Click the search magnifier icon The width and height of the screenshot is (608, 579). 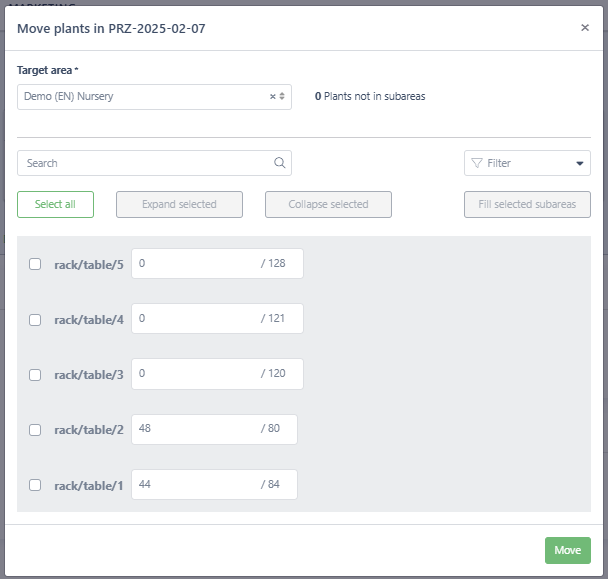[280, 162]
